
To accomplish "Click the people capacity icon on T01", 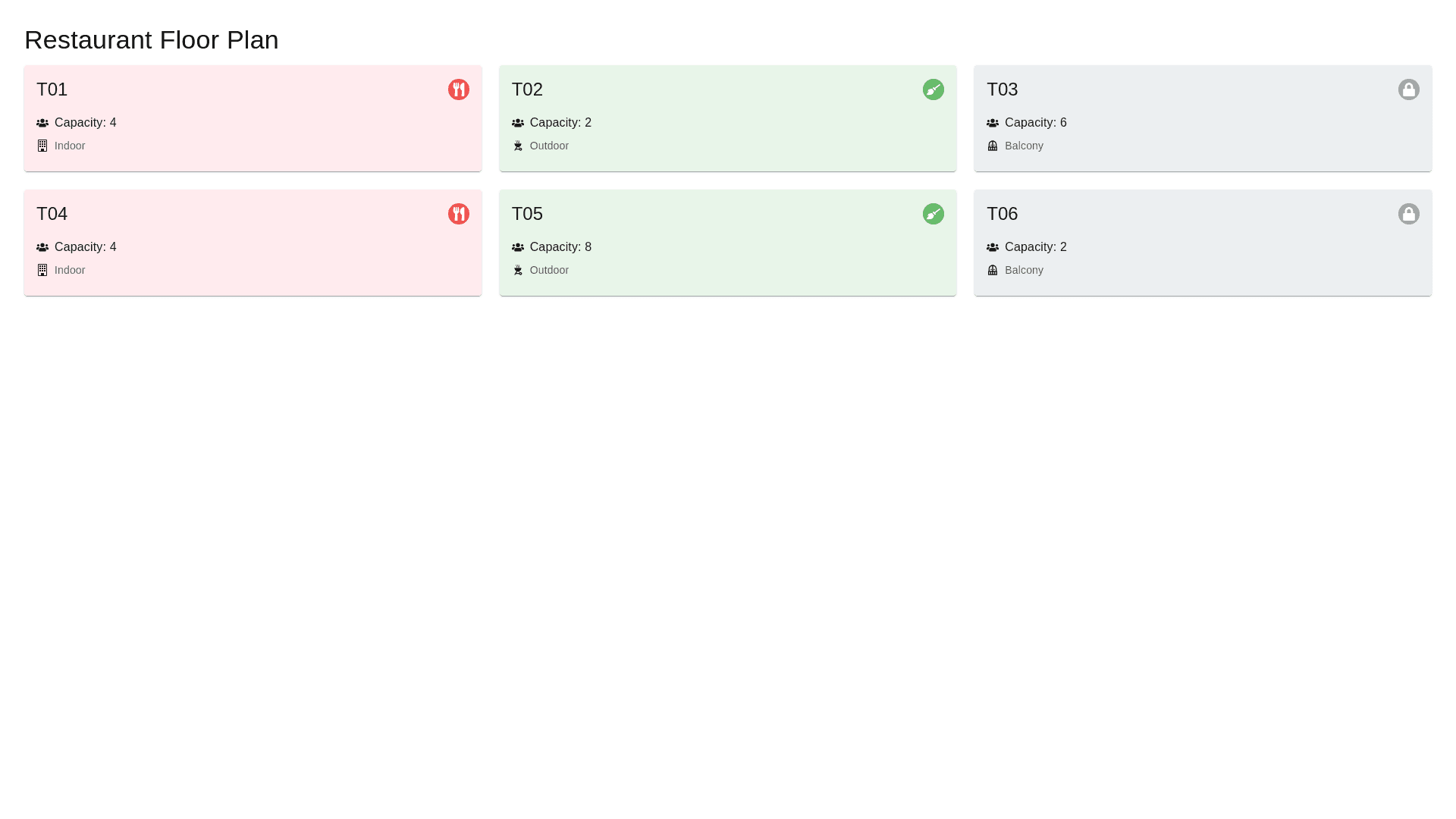I will pyautogui.click(x=42, y=123).
